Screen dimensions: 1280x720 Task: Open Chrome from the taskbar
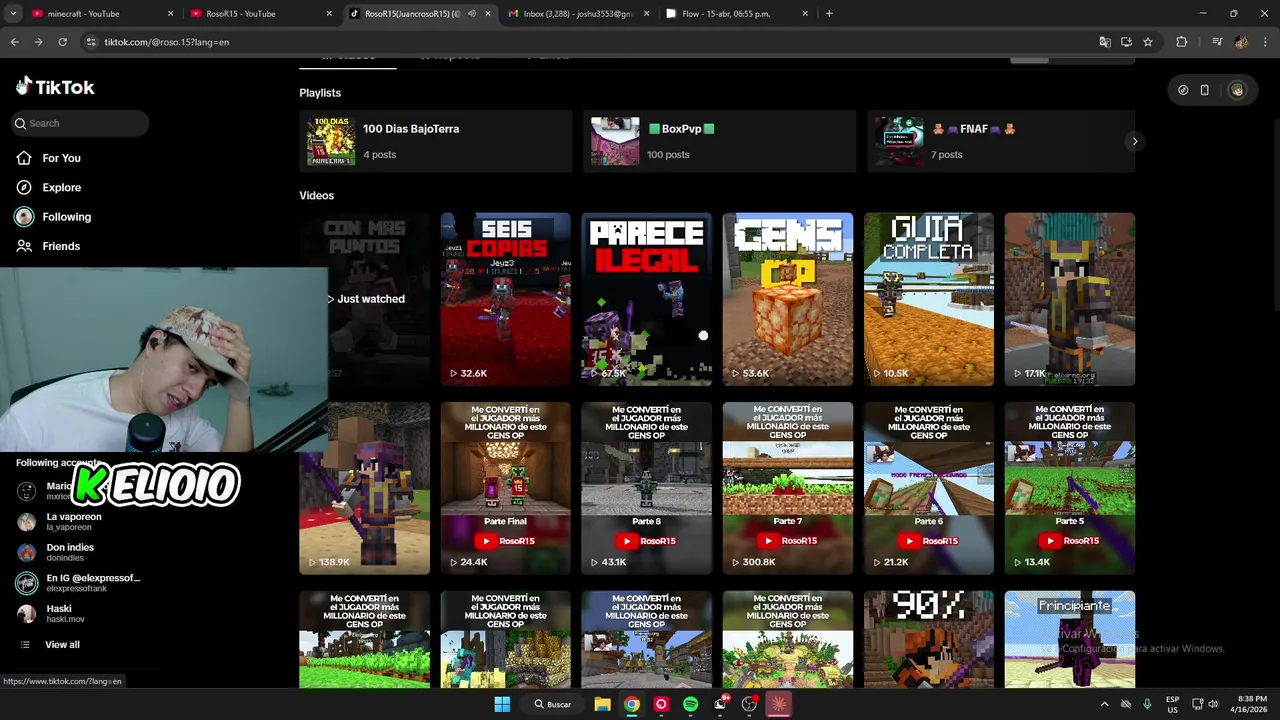[x=632, y=704]
